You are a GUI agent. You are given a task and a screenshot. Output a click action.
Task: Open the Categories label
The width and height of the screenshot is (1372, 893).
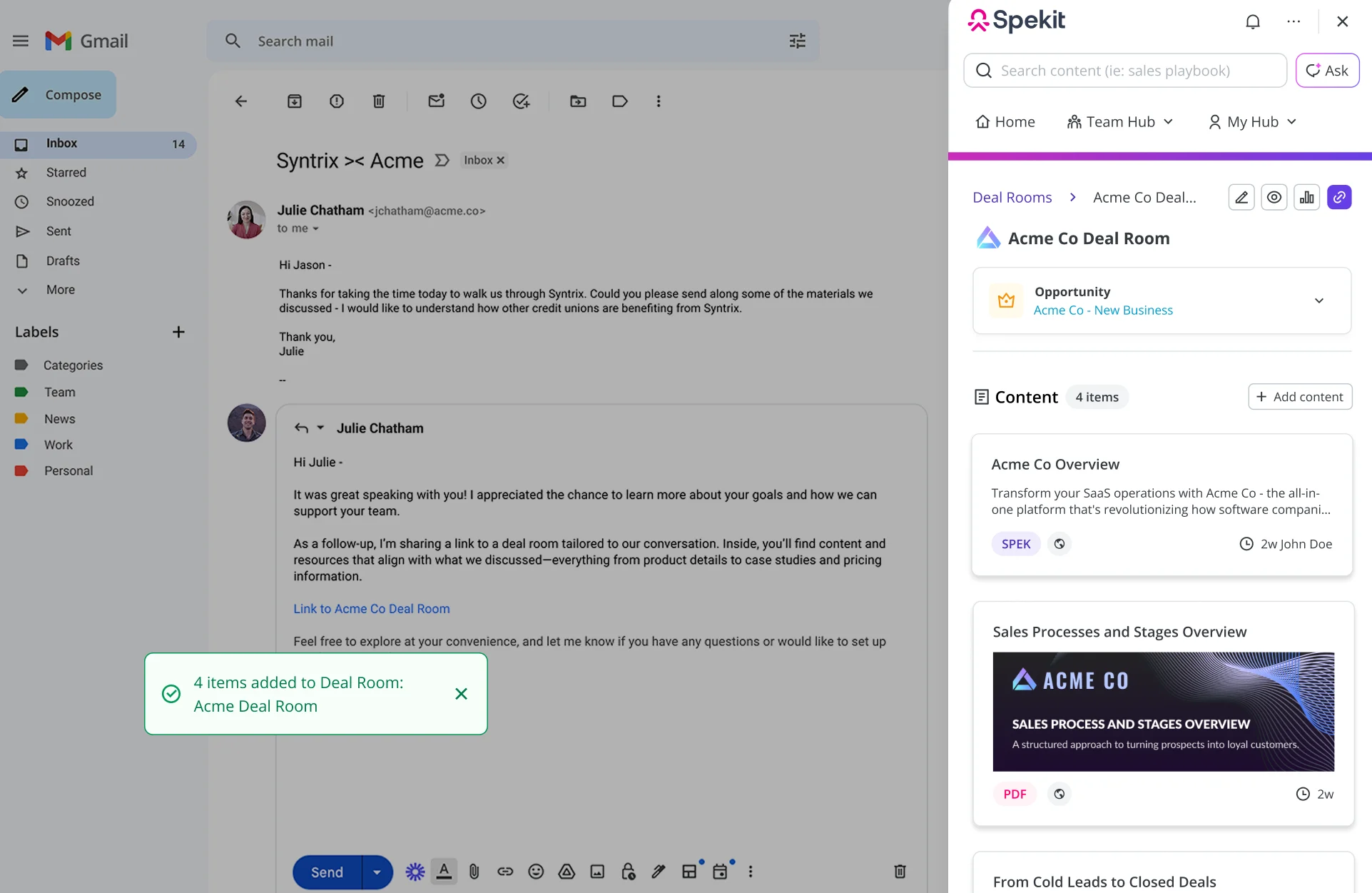point(73,365)
